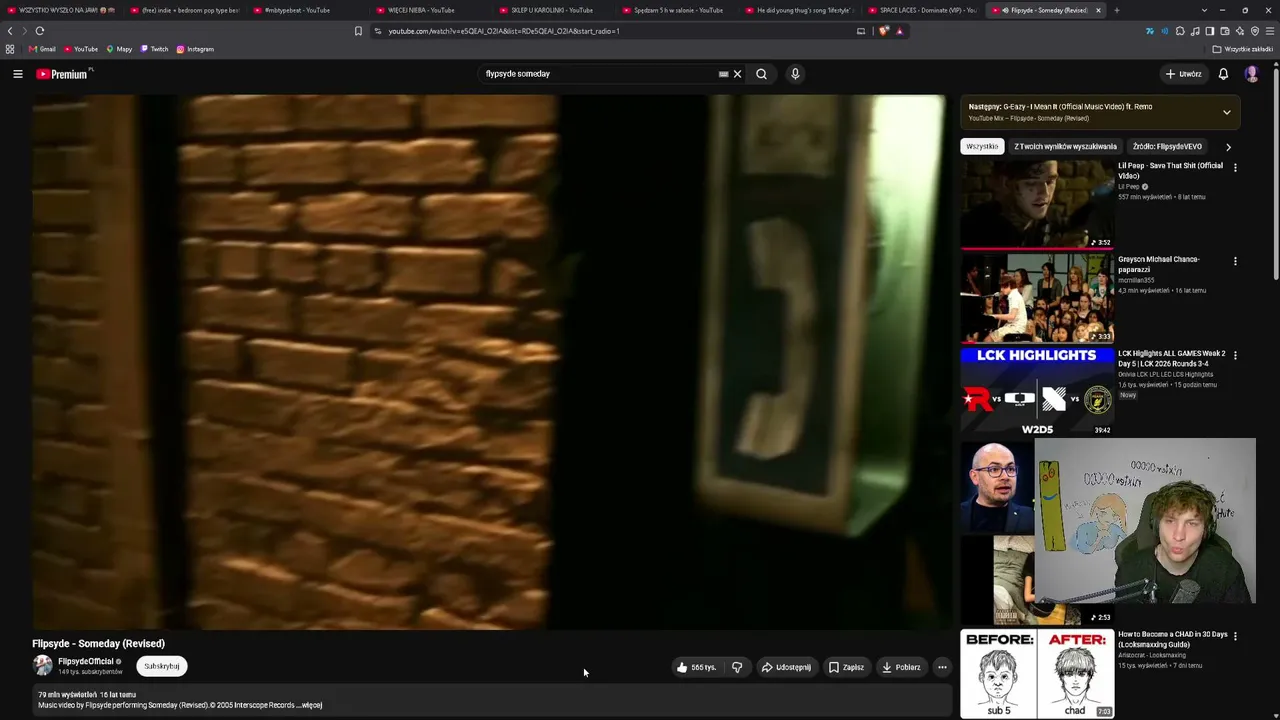This screenshot has height=720, width=1280.
Task: Open the Instagram bookmark
Action: (195, 49)
